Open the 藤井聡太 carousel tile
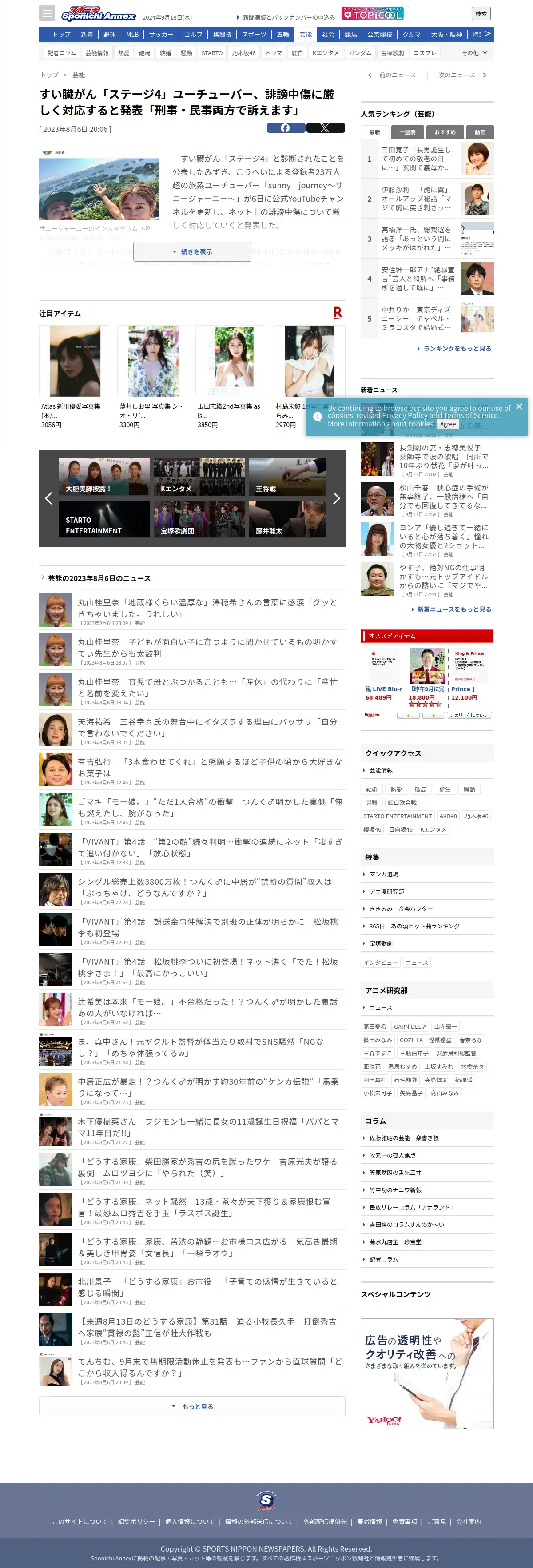This screenshot has width=533, height=1568. [x=287, y=519]
